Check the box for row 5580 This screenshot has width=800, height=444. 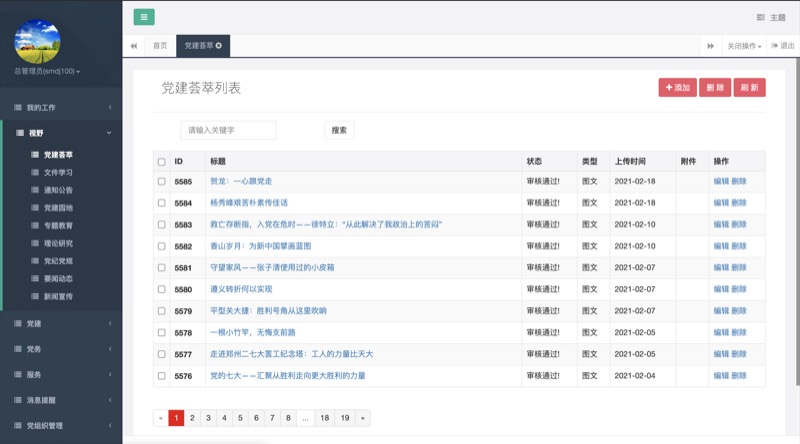click(x=162, y=289)
